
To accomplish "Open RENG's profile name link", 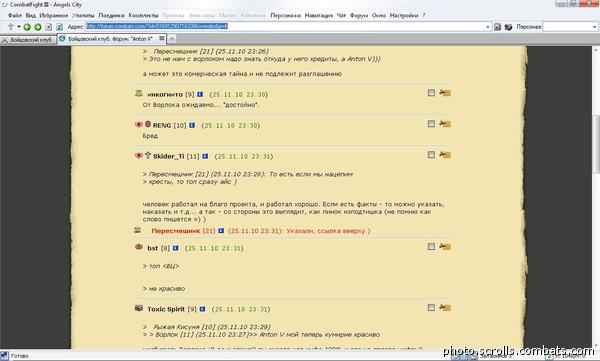I will [x=162, y=125].
